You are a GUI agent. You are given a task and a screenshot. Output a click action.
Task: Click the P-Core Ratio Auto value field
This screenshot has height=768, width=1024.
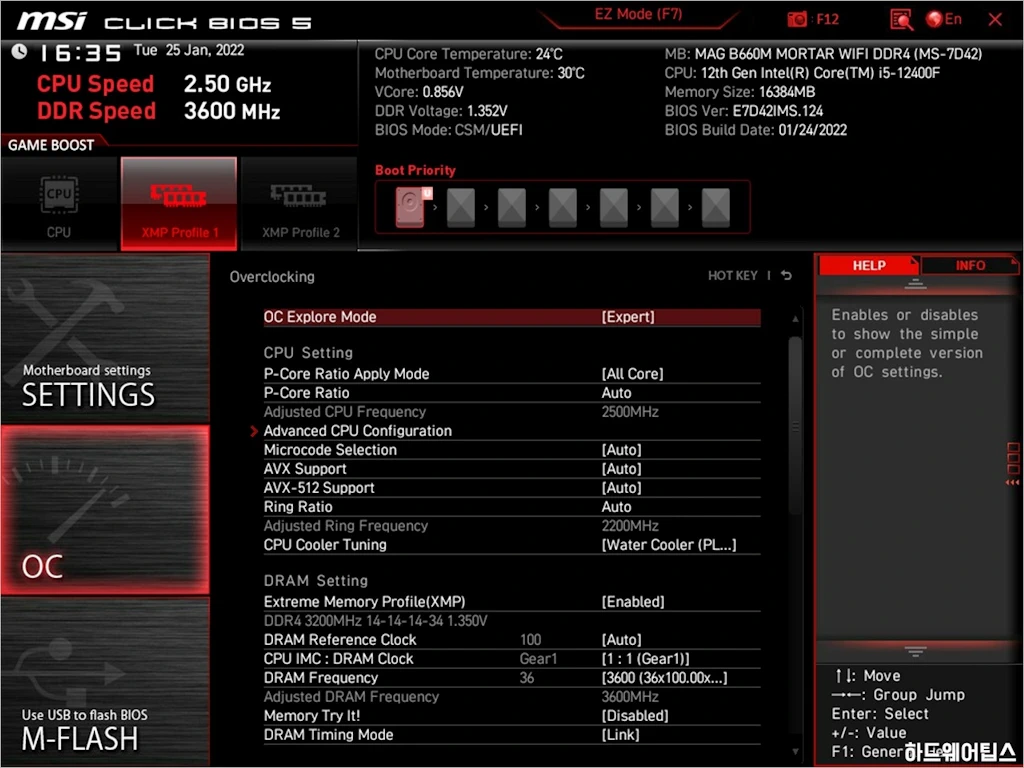tap(616, 393)
